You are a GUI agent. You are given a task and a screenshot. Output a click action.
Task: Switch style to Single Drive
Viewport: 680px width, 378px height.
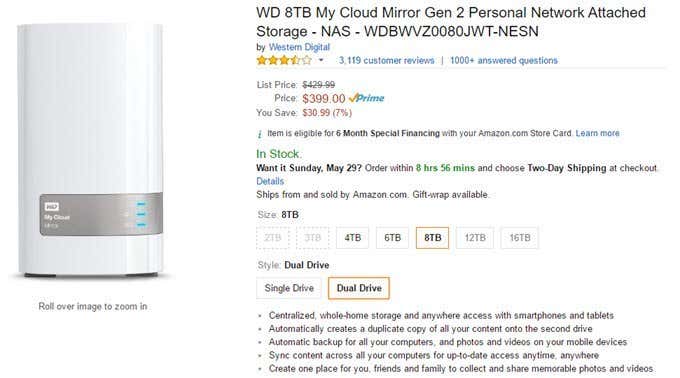point(289,288)
